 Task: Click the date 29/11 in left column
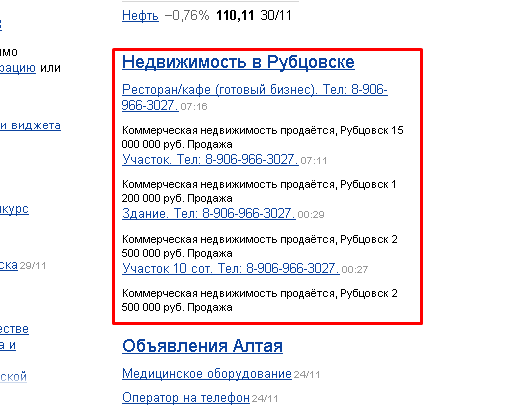tap(33, 266)
